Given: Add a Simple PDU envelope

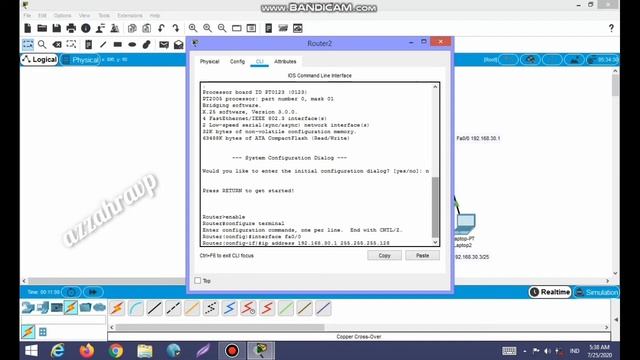Looking at the screenshot, I should point(164,44).
